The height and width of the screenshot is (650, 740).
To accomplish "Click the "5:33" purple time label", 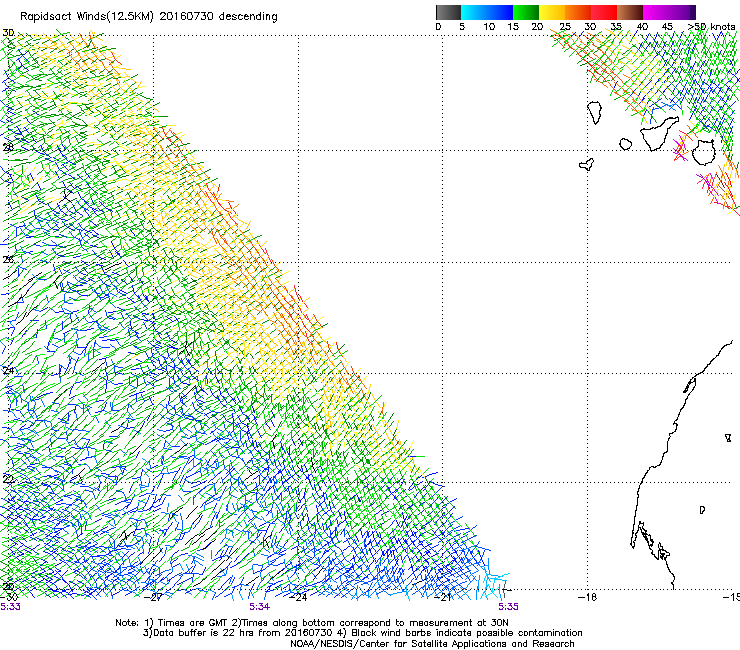I will [x=10, y=607].
